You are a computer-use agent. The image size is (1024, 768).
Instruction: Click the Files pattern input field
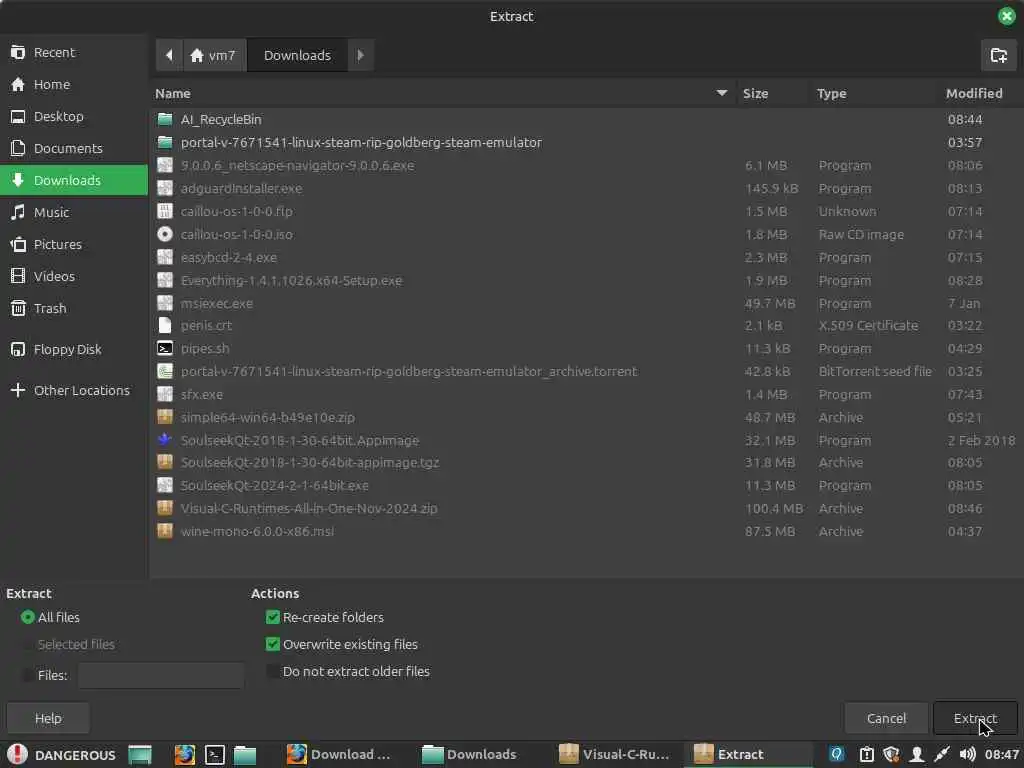[161, 675]
